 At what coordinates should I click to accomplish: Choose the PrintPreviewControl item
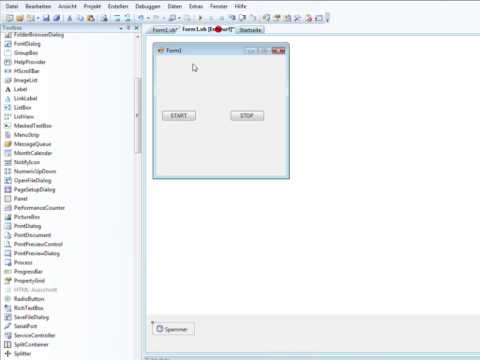click(x=38, y=244)
